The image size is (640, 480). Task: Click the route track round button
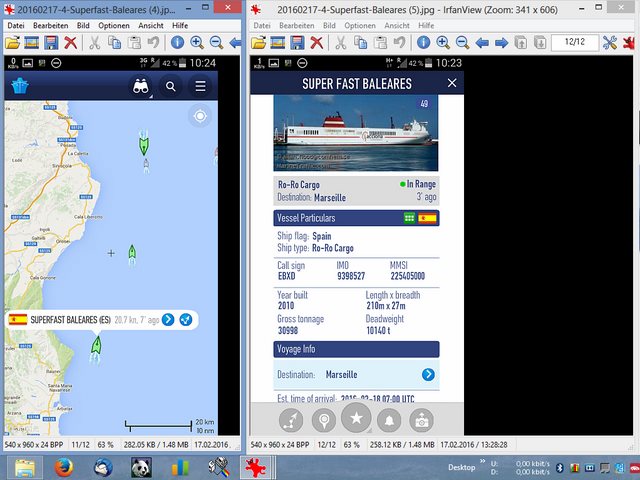point(291,420)
